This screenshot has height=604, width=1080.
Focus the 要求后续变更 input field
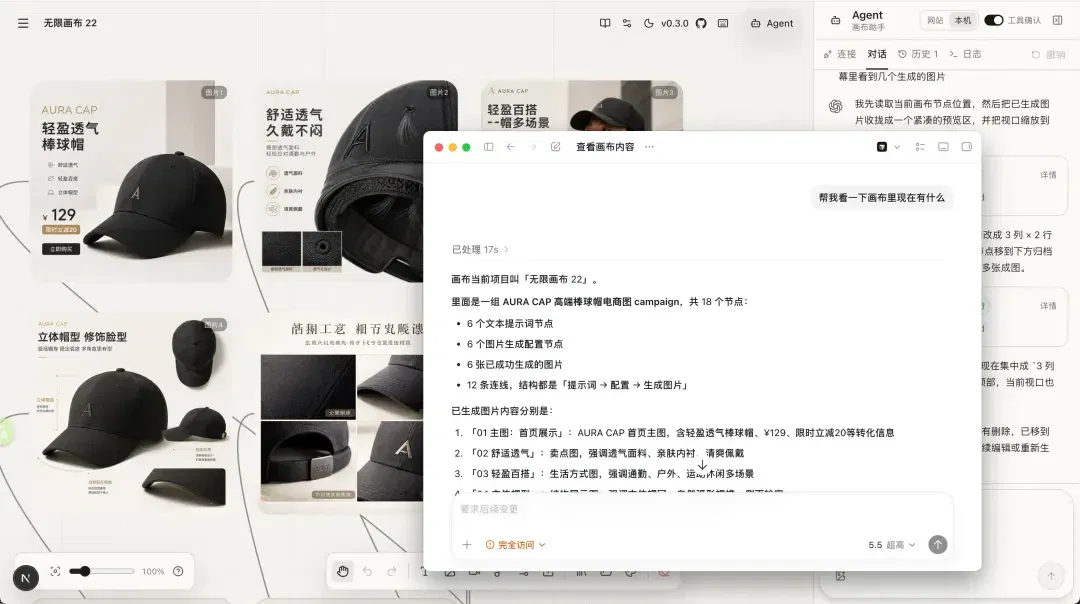click(702, 510)
